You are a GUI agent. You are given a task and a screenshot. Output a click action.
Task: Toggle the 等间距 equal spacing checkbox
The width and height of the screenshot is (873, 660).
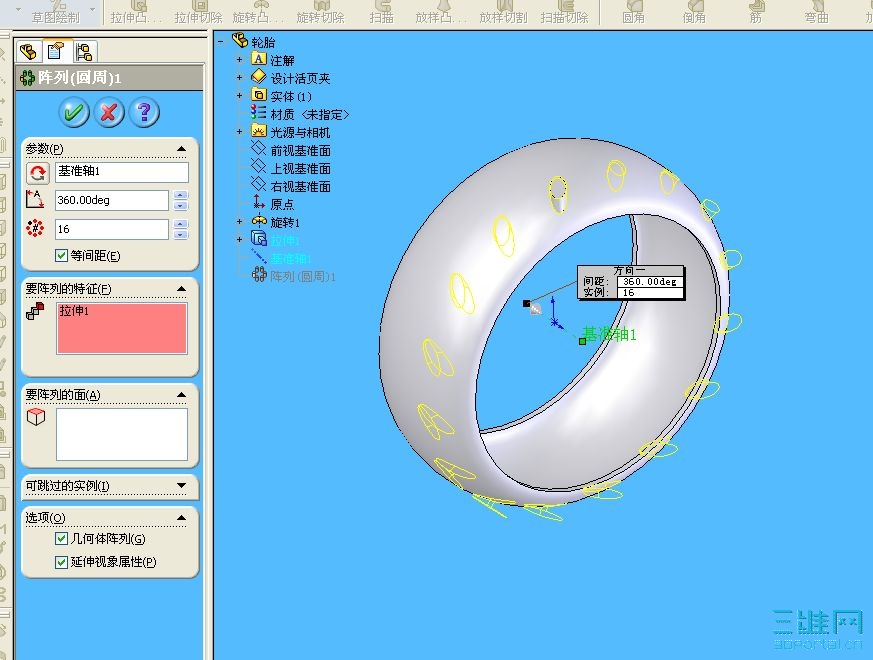point(61,256)
